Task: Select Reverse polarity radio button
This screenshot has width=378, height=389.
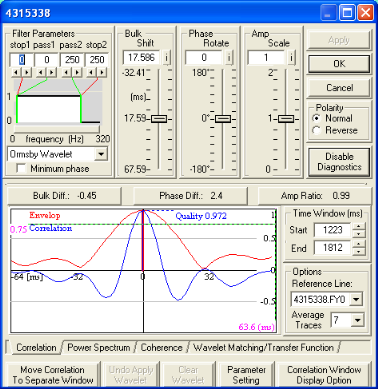Action: [317, 130]
